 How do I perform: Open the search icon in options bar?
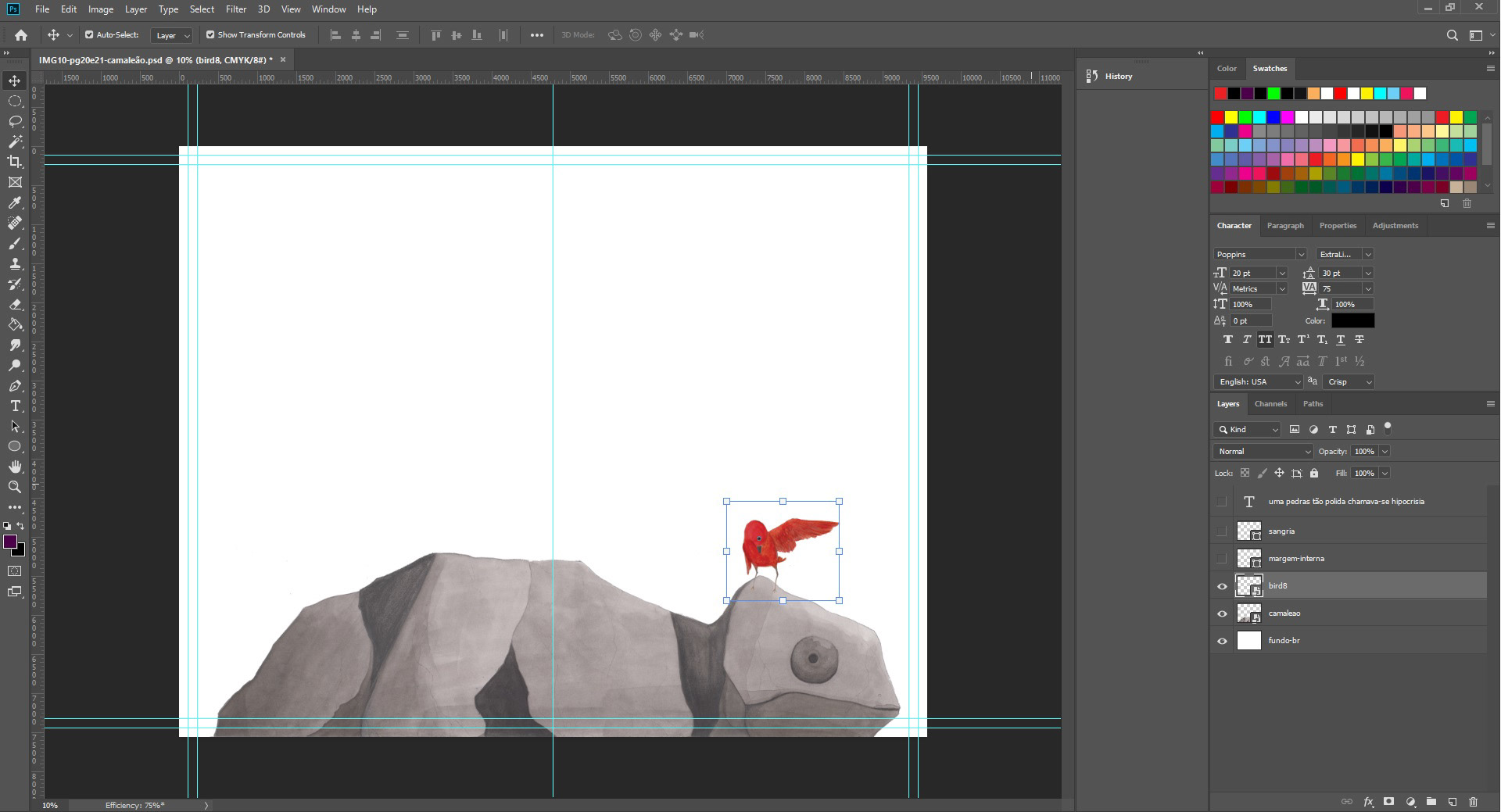(1452, 35)
